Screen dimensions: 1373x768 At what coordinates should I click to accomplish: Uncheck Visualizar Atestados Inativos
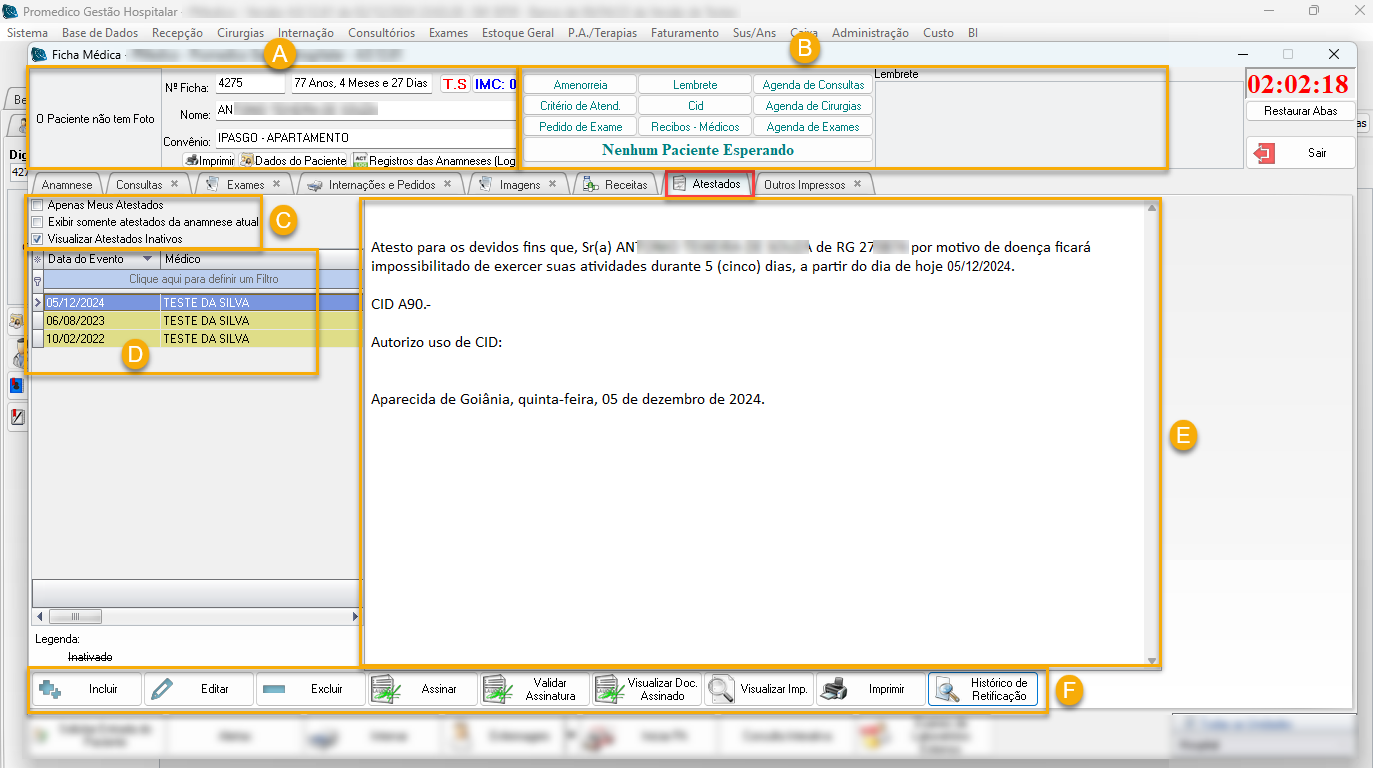38,239
